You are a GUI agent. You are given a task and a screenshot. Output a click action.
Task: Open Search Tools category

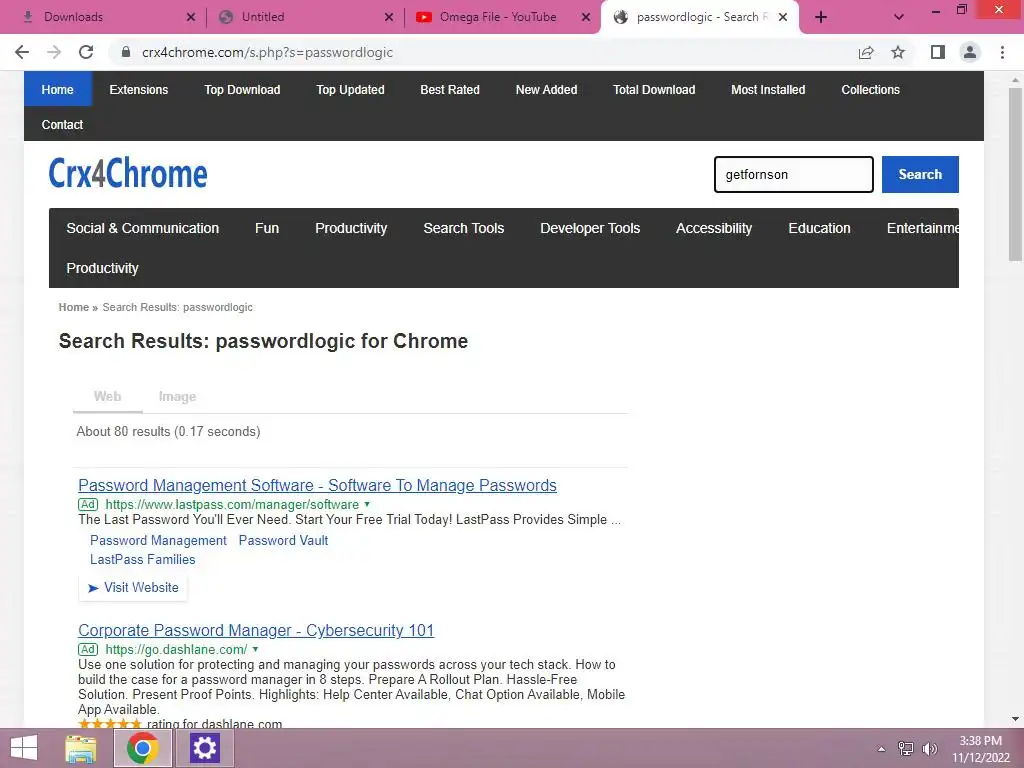(x=464, y=228)
